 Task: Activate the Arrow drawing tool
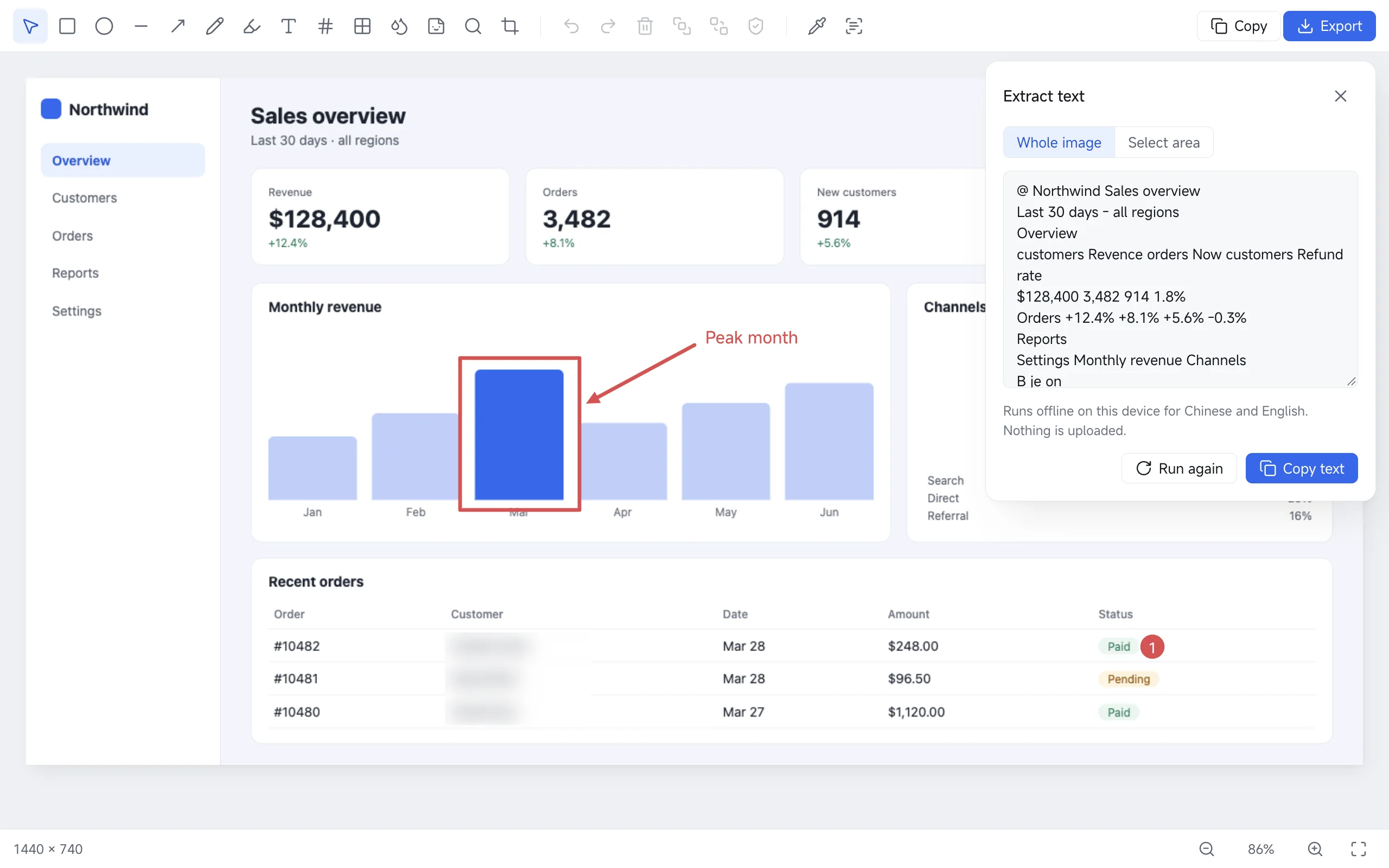tap(178, 26)
